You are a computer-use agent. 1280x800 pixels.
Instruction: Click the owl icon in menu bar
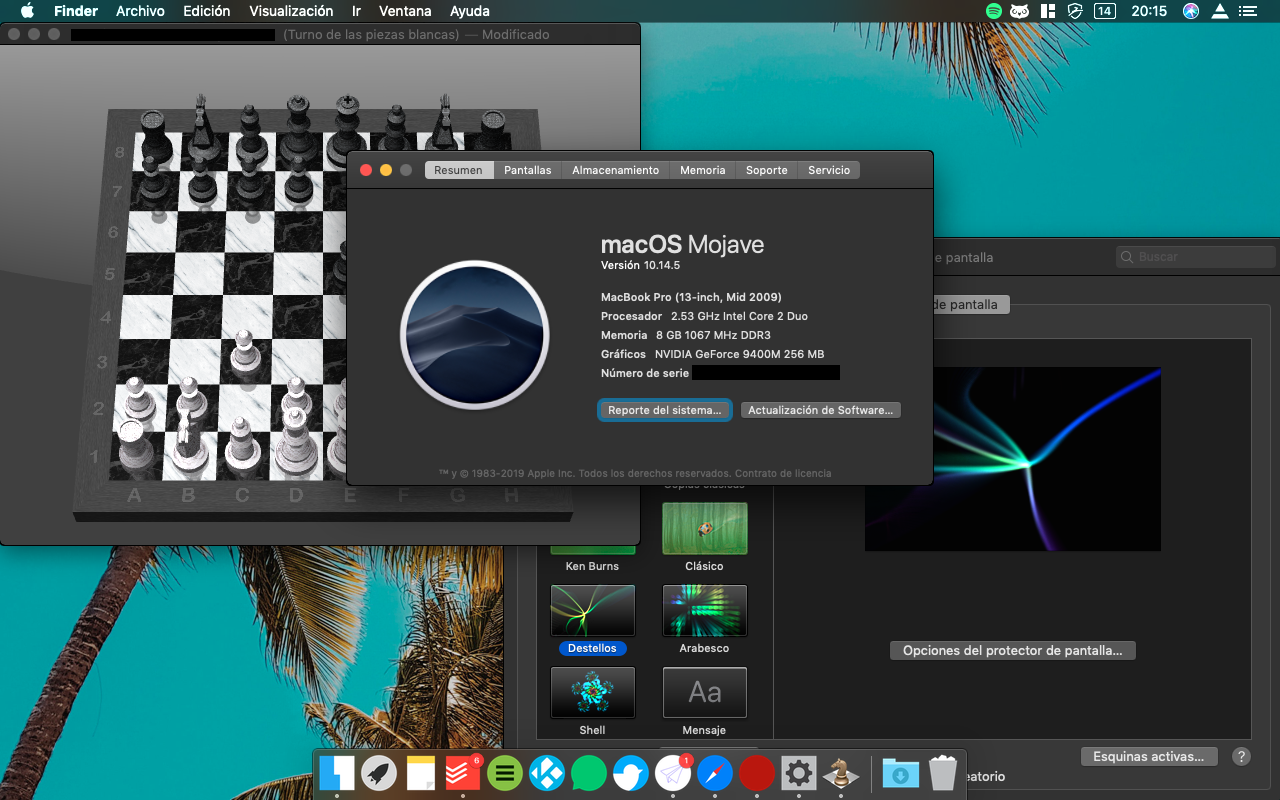coord(1020,11)
